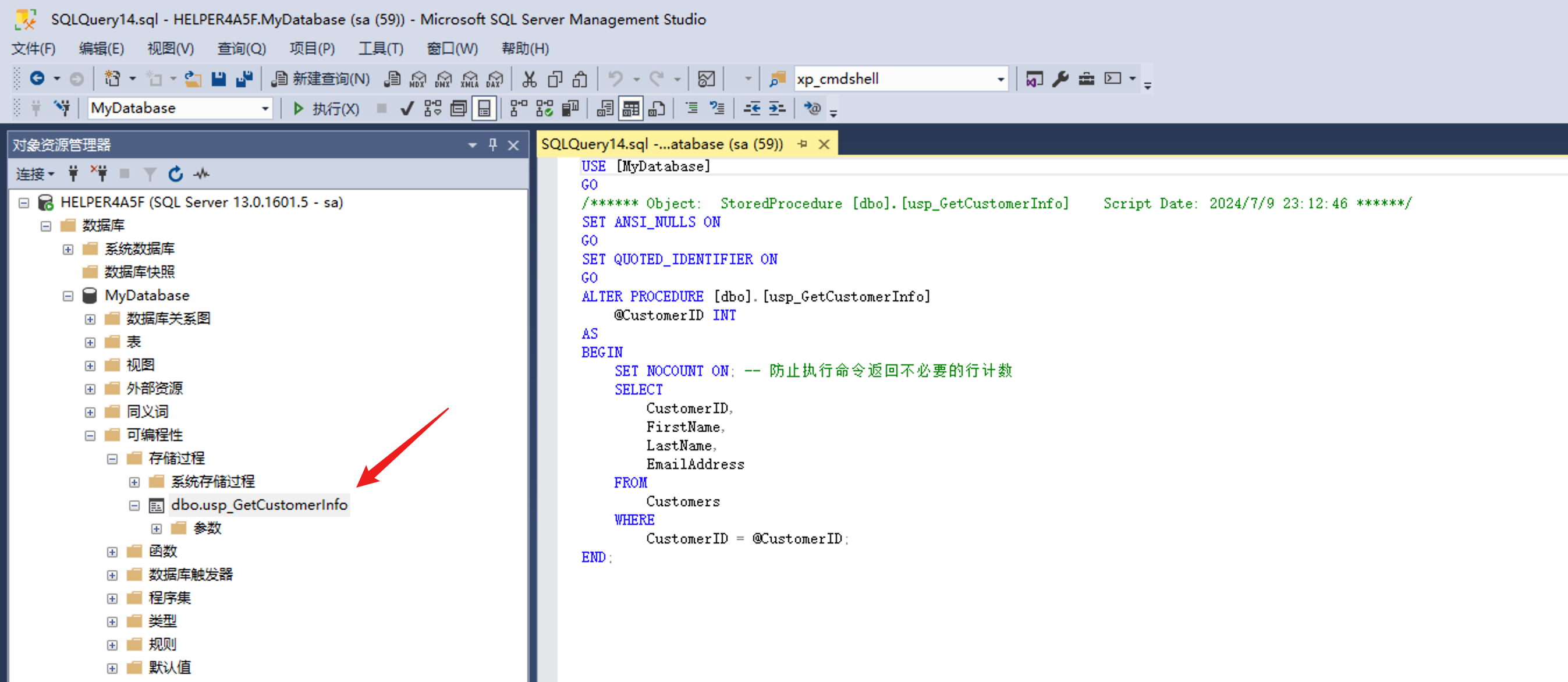The height and width of the screenshot is (682, 1568).
Task: Toggle pin on Object Explorer panel
Action: coord(492,145)
